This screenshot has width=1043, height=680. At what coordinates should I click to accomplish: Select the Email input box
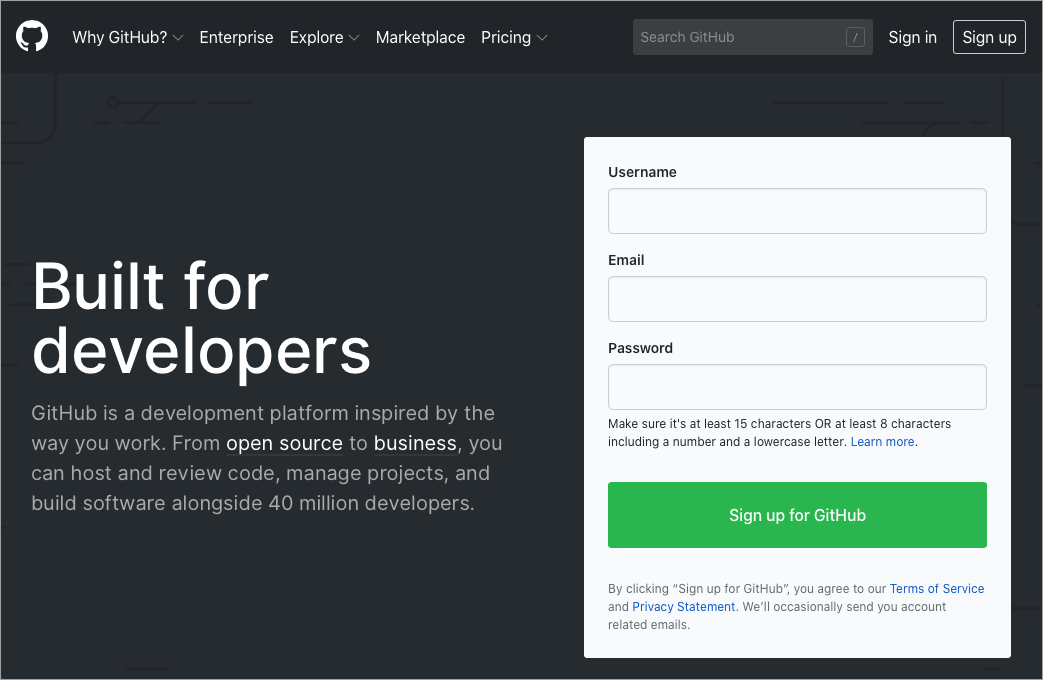797,299
